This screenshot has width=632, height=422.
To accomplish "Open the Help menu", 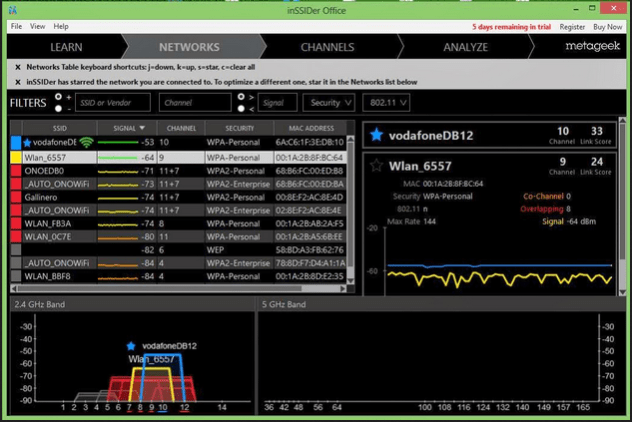I will (x=61, y=26).
